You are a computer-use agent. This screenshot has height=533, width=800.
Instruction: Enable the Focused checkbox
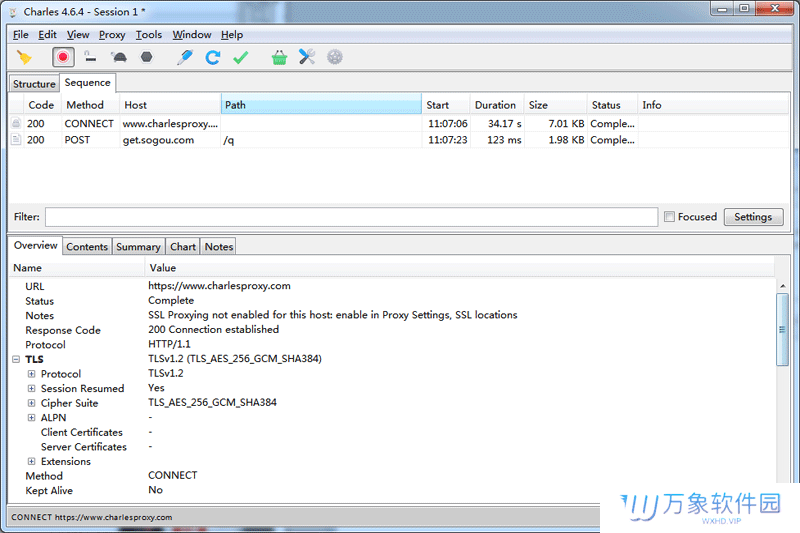pos(669,217)
